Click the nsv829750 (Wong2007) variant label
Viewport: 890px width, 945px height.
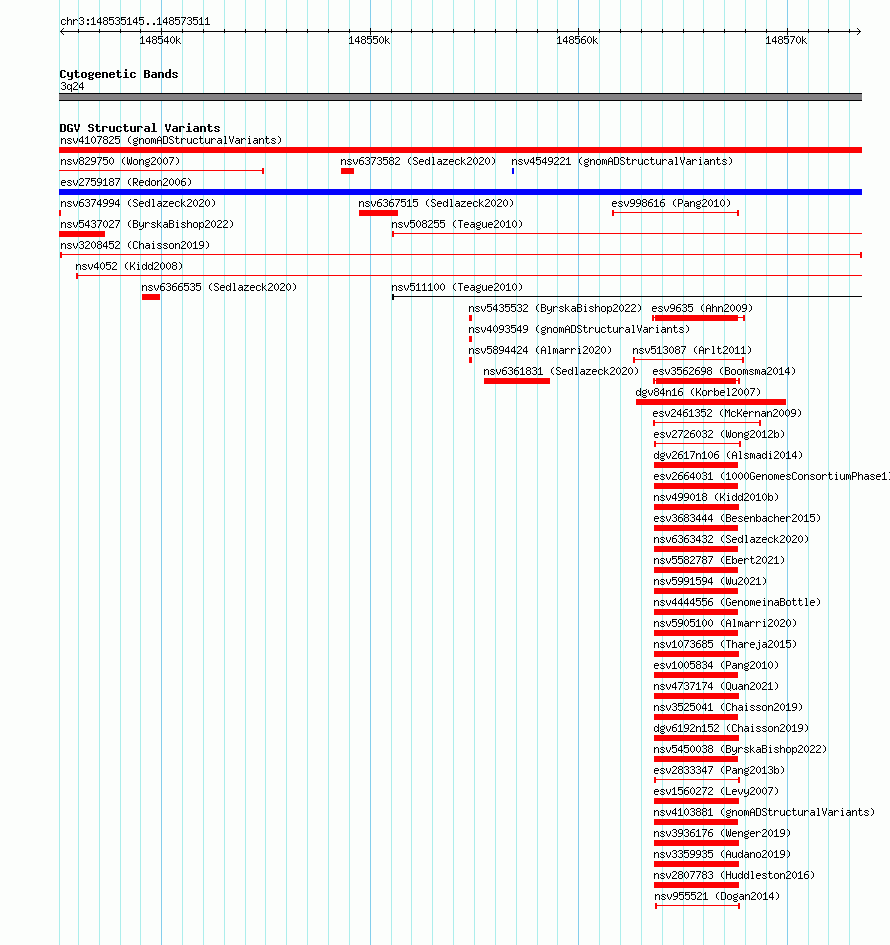pyautogui.click(x=120, y=162)
